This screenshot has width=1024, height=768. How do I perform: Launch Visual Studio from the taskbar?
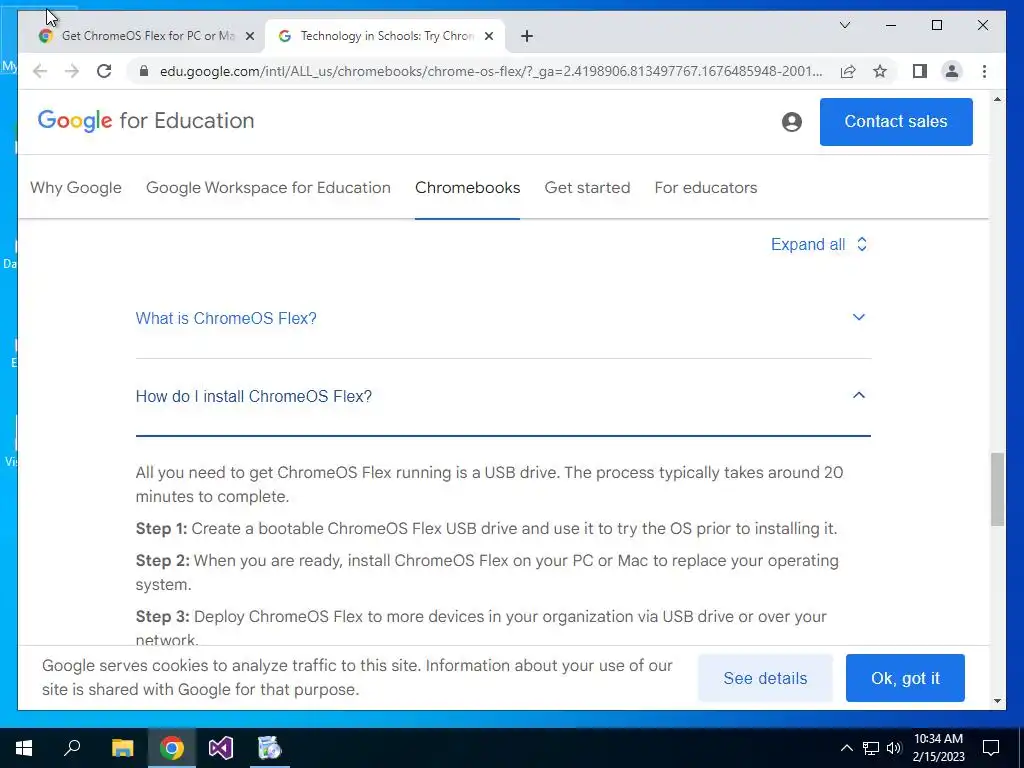(221, 748)
